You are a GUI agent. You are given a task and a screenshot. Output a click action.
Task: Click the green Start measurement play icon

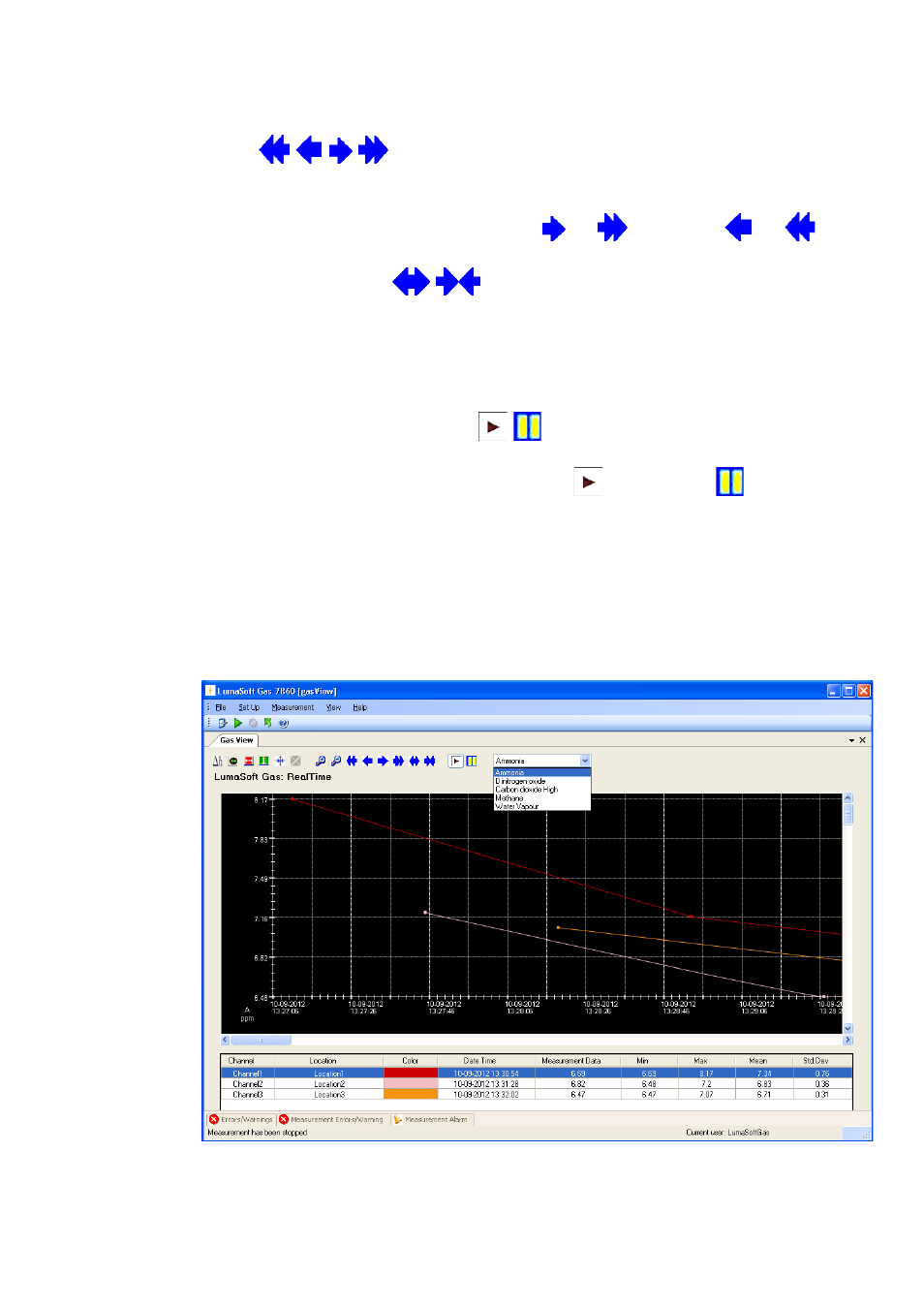coord(238,723)
